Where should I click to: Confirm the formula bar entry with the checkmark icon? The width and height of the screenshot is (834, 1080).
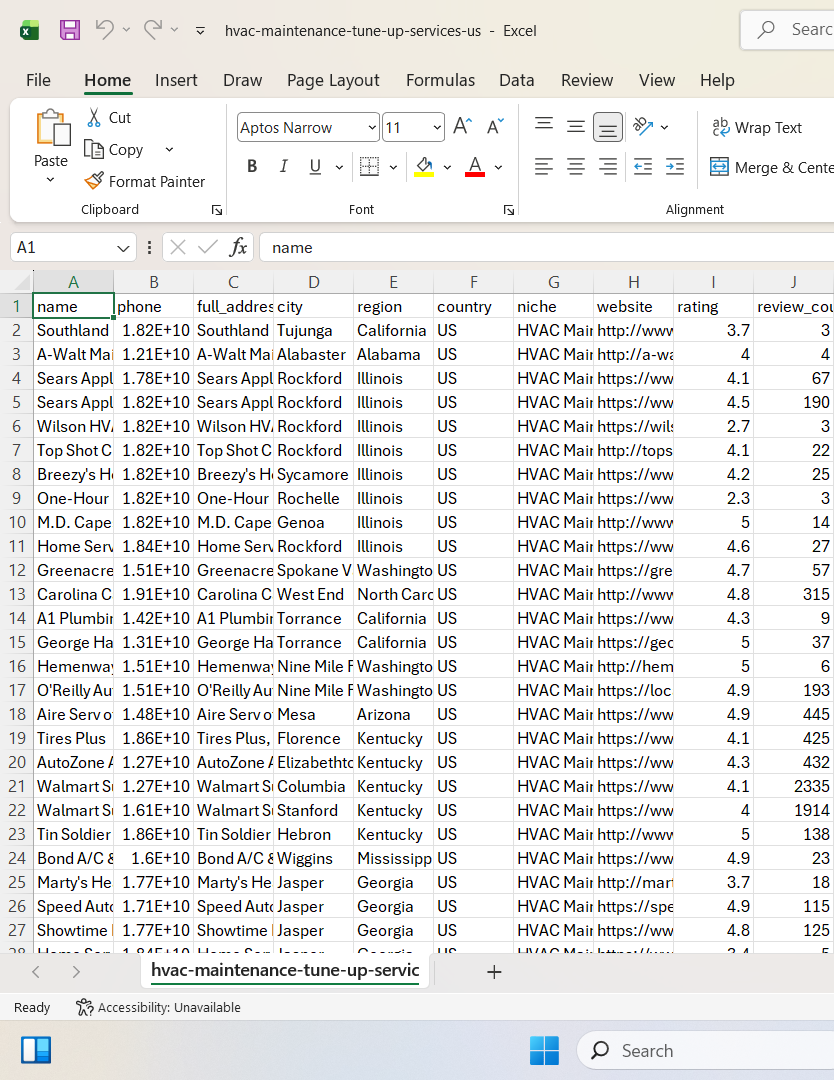point(207,247)
